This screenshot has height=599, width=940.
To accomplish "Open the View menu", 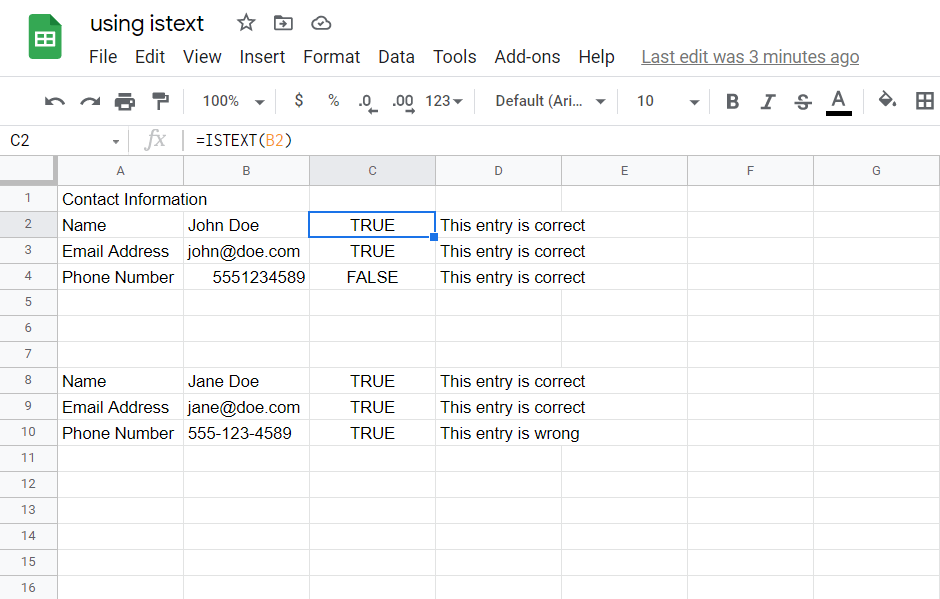I will point(202,57).
